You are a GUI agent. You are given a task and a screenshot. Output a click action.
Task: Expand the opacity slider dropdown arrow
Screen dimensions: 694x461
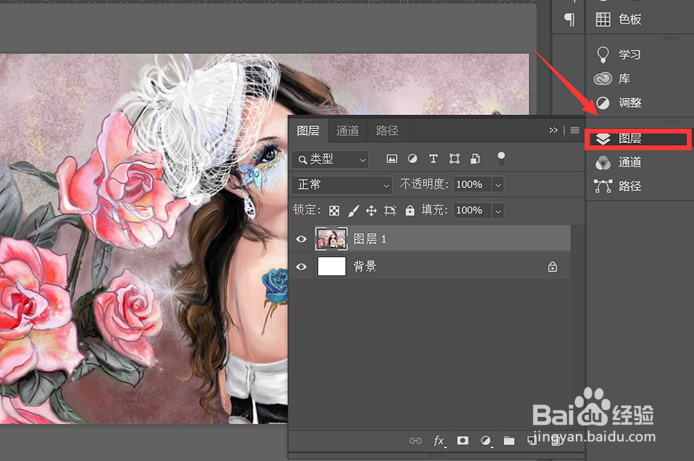point(498,185)
